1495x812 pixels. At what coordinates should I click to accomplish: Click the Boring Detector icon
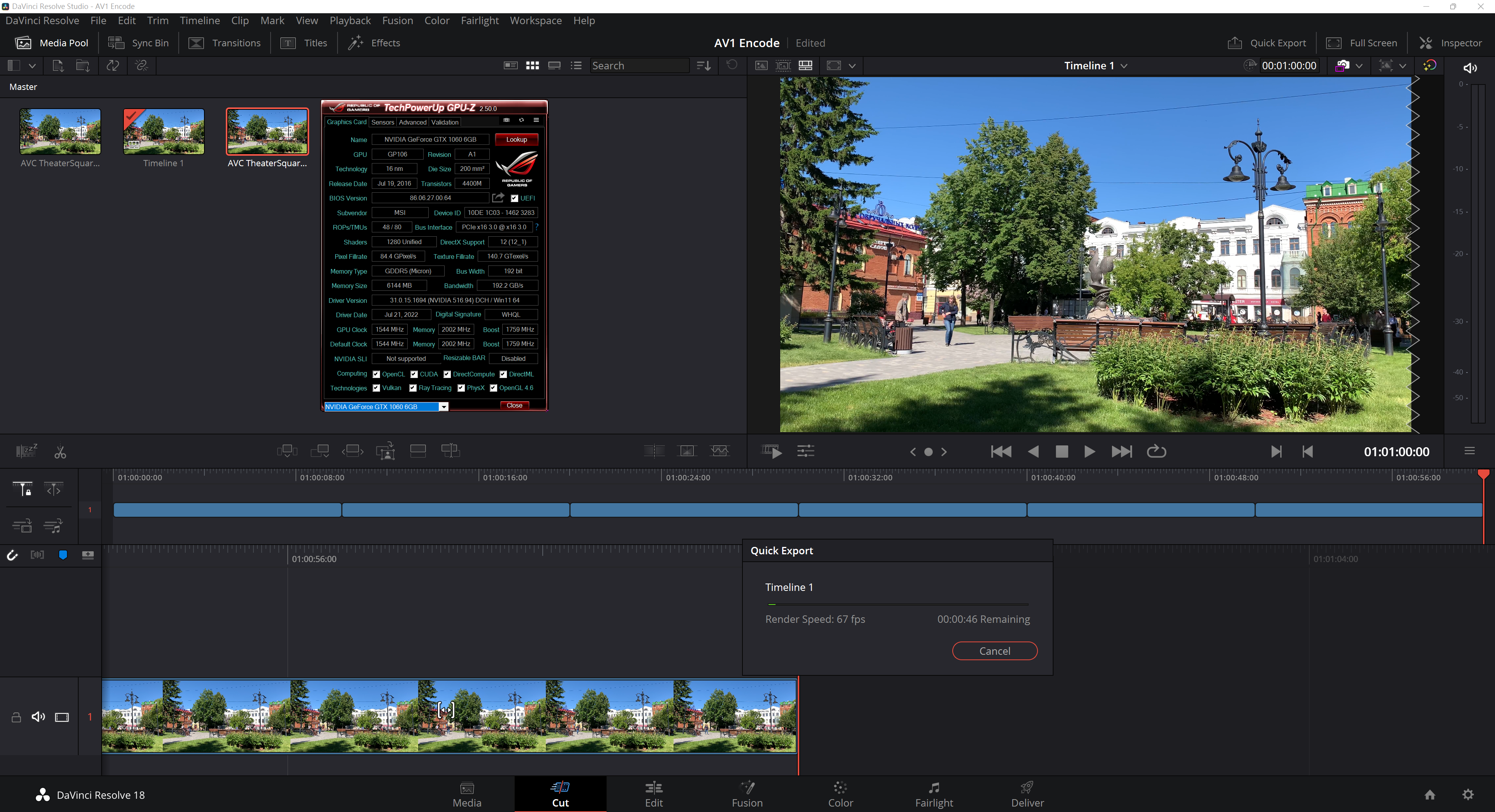point(26,451)
